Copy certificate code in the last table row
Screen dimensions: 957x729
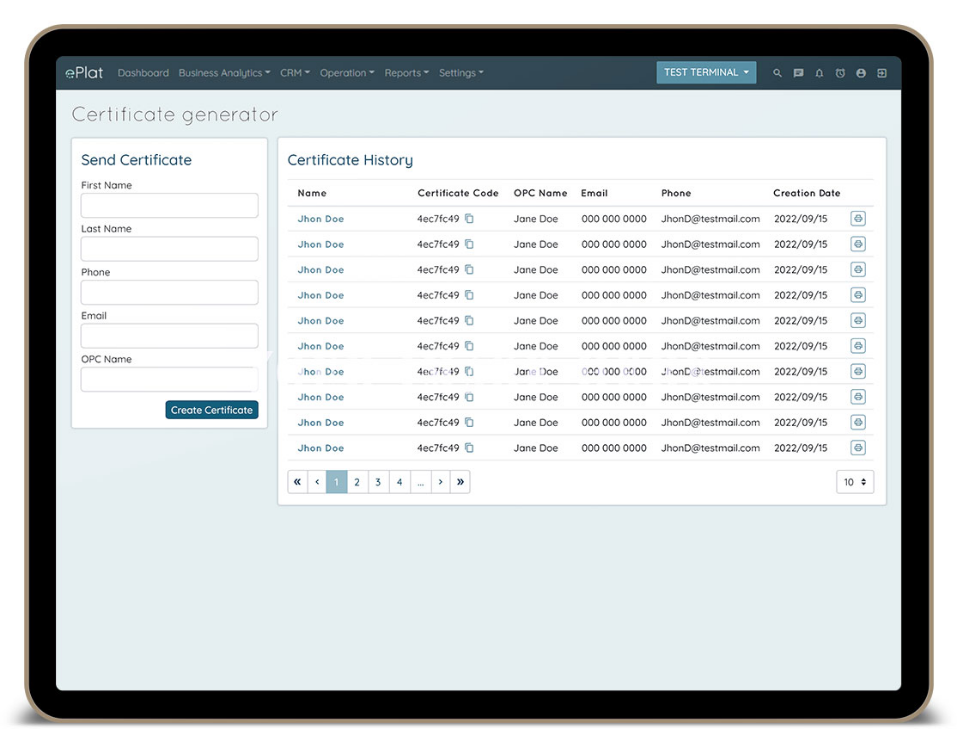(x=469, y=448)
